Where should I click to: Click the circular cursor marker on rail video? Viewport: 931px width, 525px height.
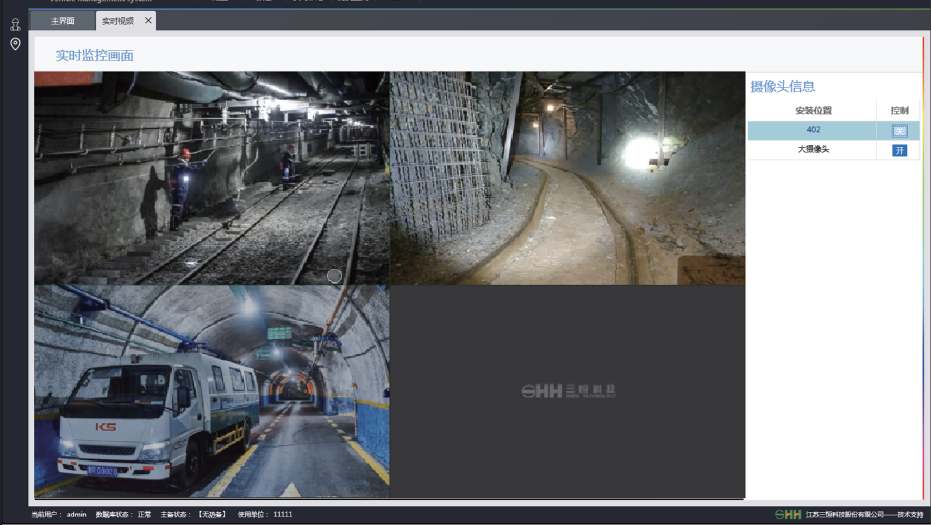point(334,275)
